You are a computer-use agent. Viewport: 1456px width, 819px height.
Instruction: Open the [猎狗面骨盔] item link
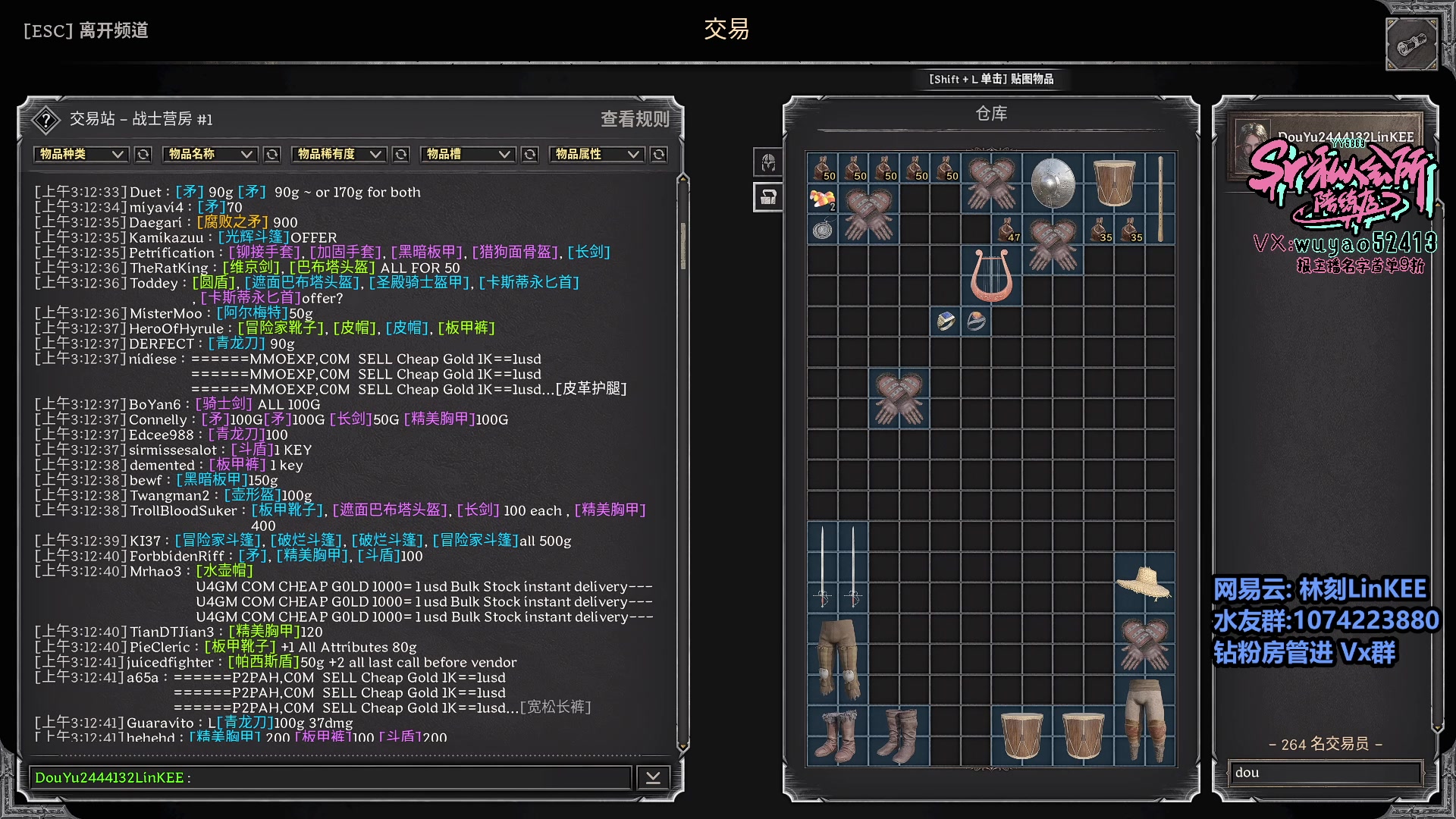click(516, 253)
